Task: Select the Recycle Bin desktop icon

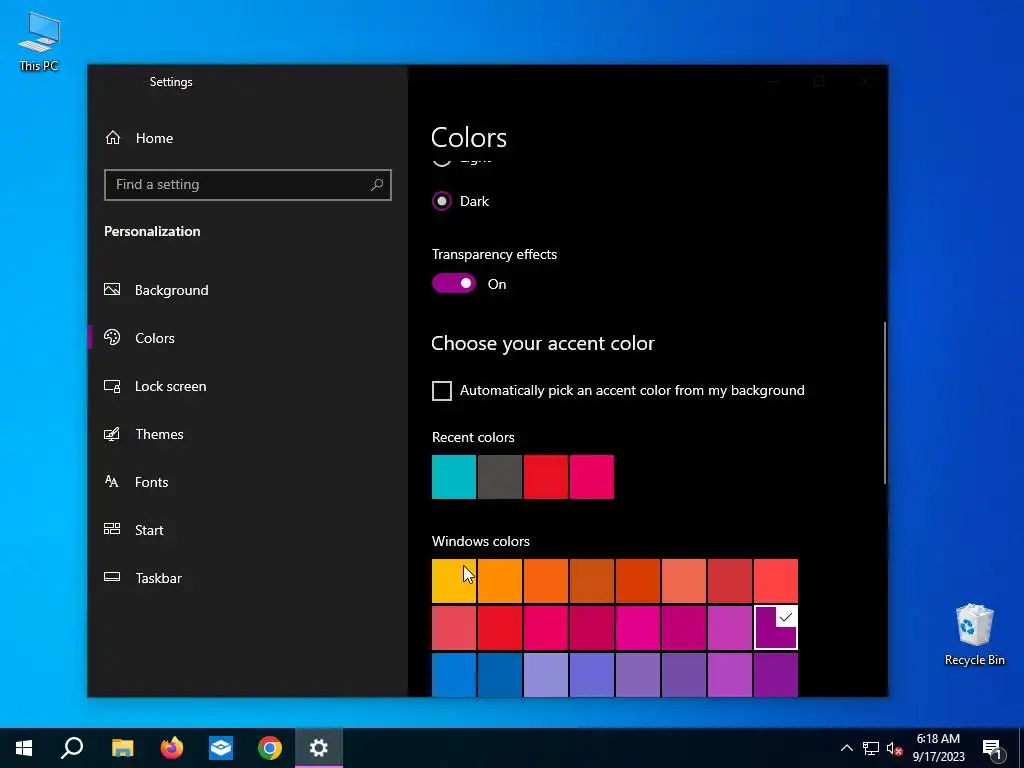Action: (974, 635)
